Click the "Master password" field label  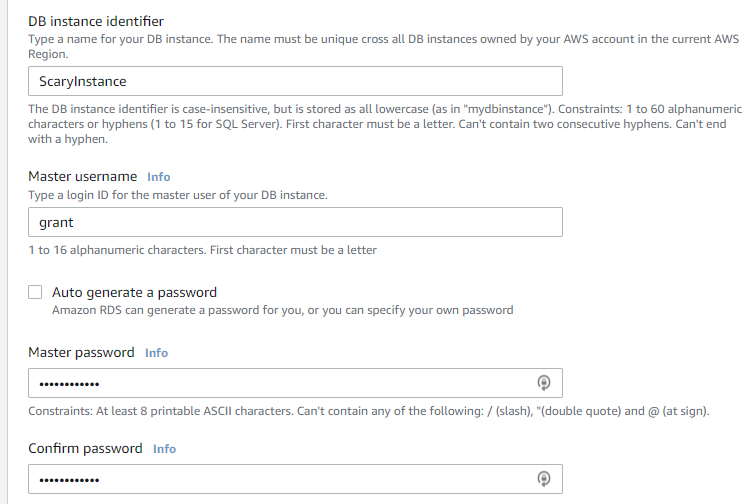[x=81, y=353]
